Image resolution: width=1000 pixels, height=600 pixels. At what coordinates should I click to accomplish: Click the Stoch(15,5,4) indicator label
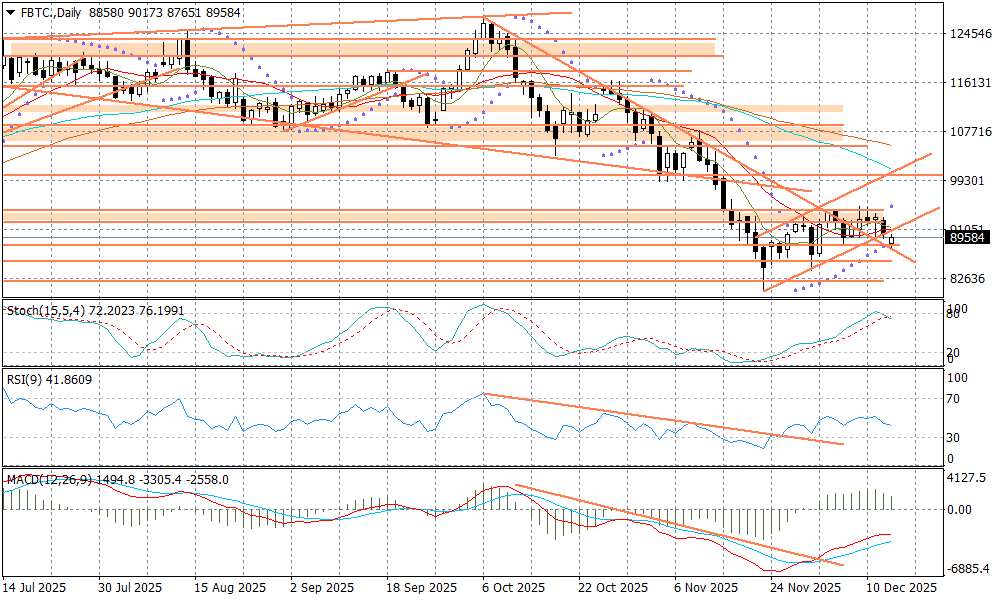click(x=40, y=311)
